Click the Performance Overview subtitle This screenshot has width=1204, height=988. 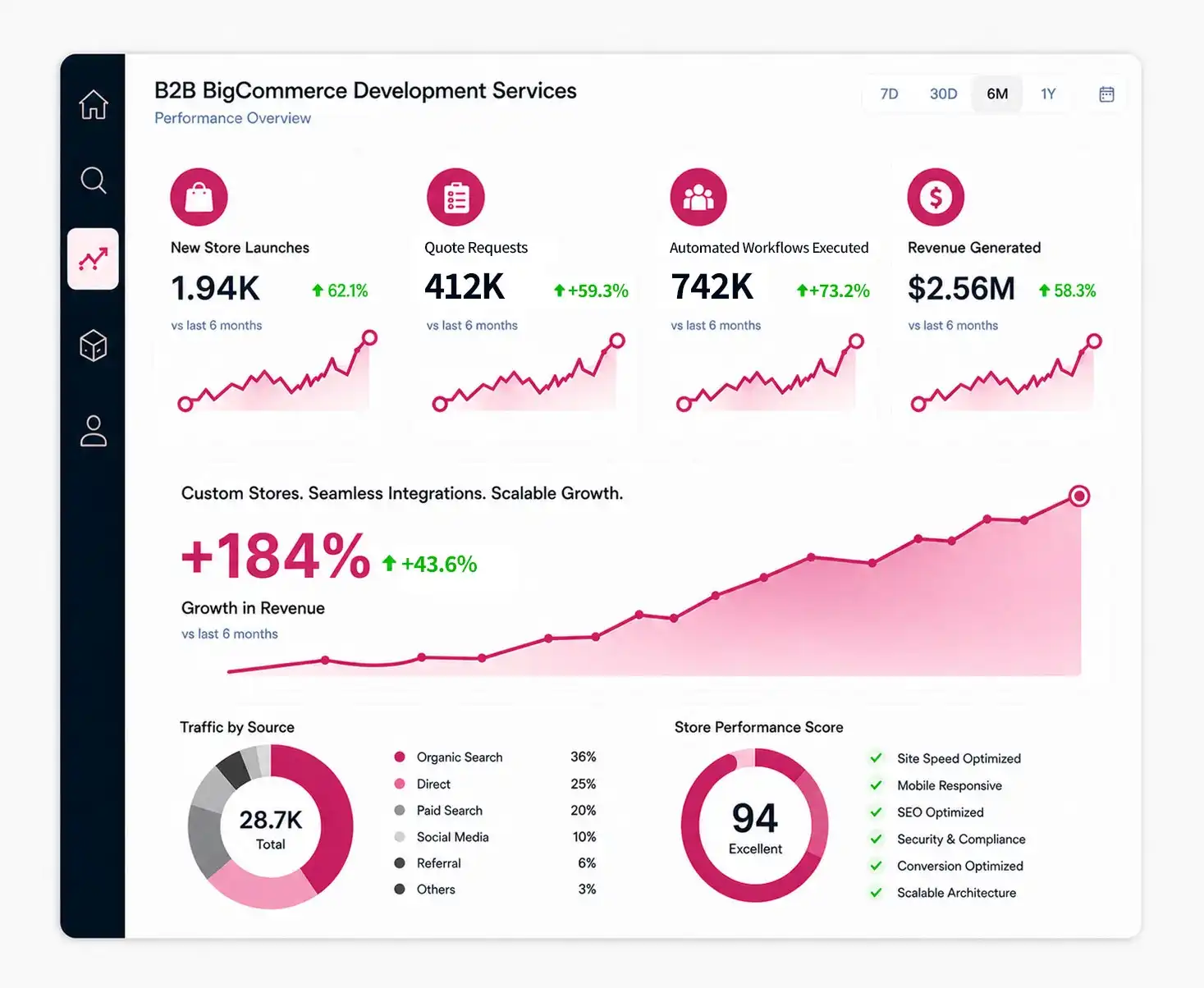(232, 118)
